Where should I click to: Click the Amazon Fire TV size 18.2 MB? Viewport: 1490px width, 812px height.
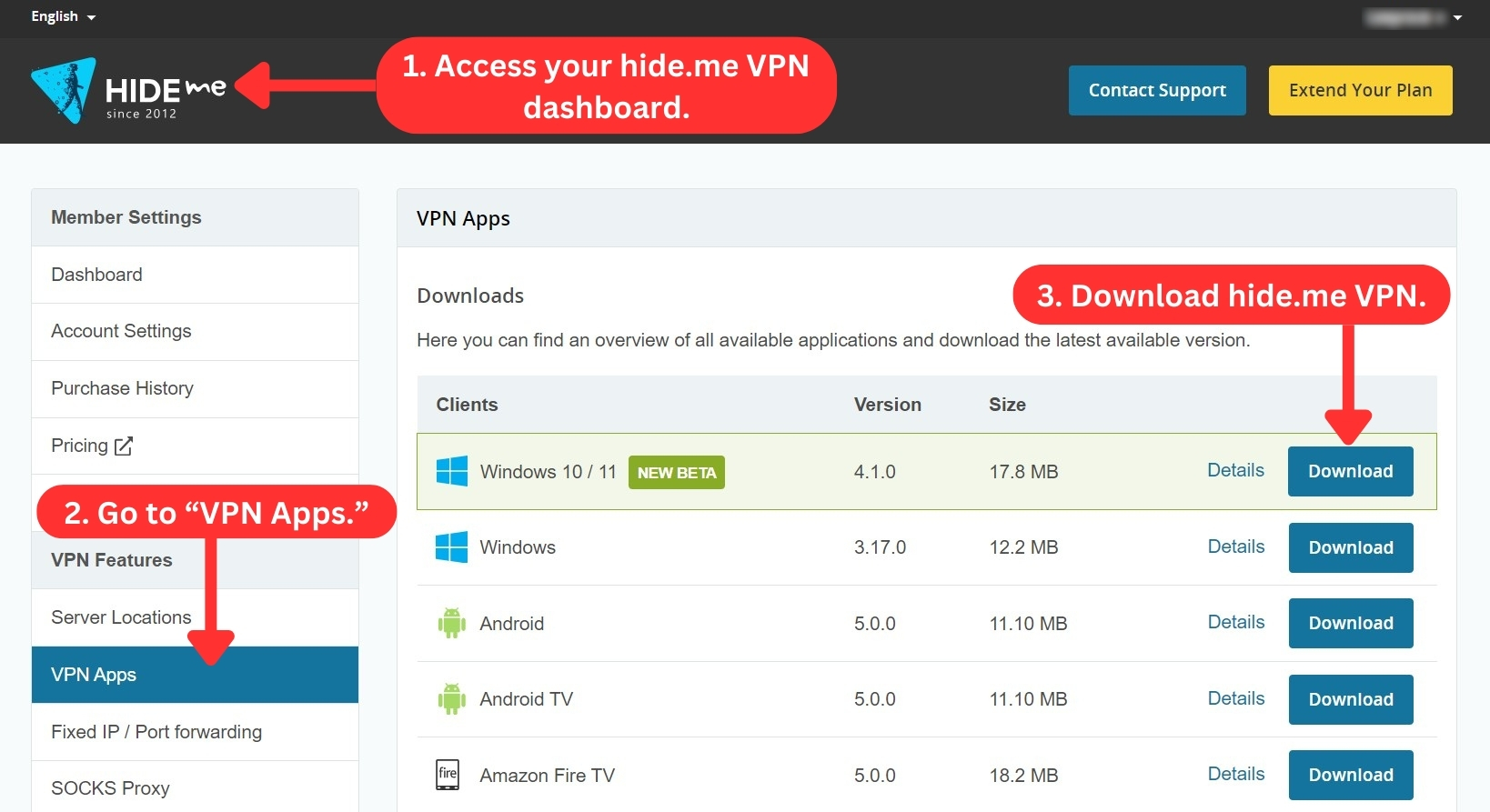coord(1023,776)
